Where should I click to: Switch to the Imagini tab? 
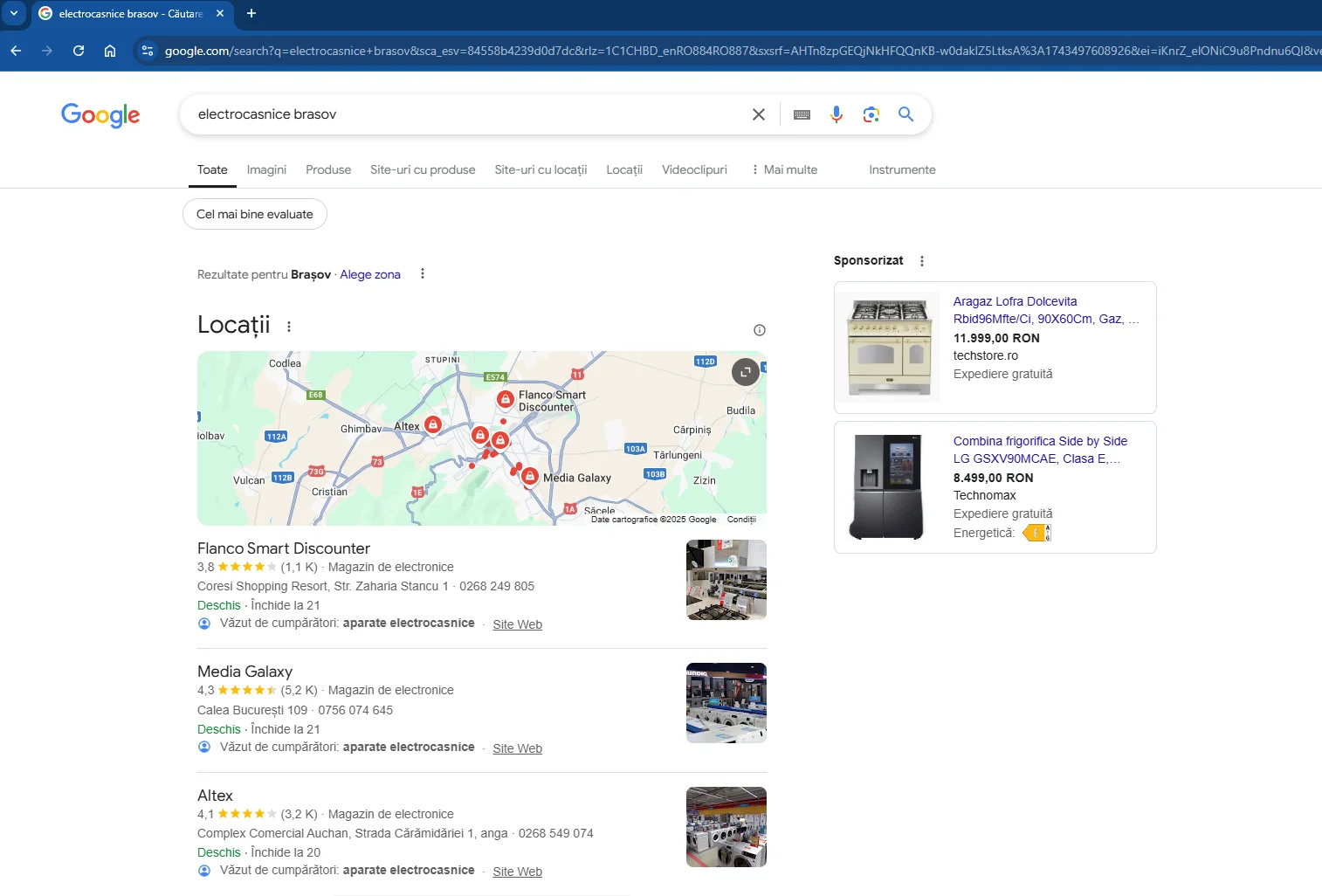pyautogui.click(x=266, y=169)
